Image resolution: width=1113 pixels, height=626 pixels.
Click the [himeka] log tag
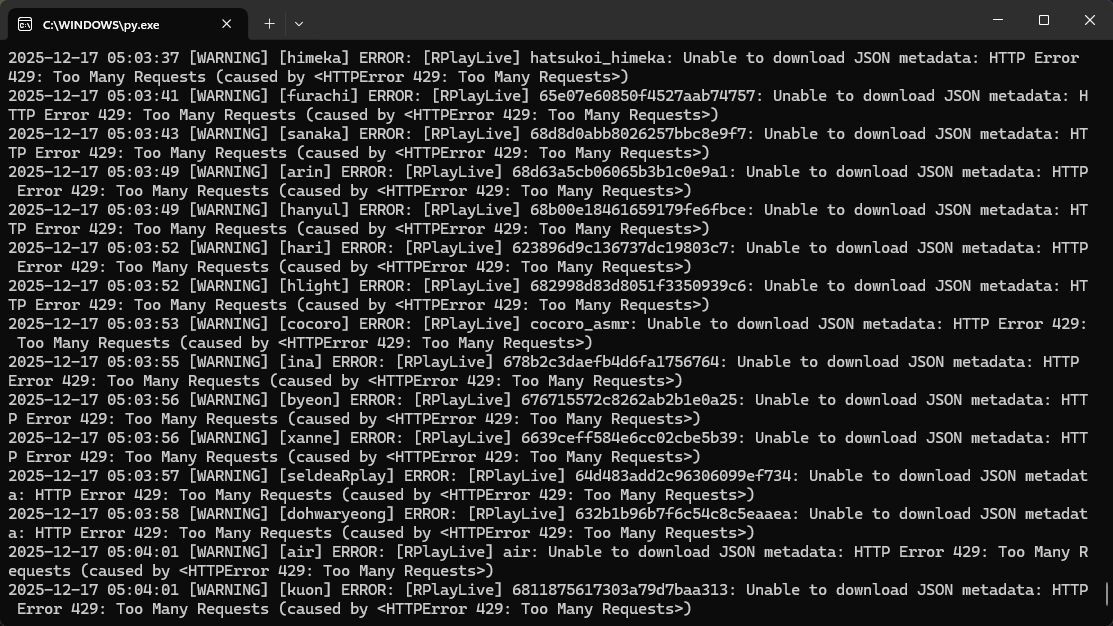314,57
